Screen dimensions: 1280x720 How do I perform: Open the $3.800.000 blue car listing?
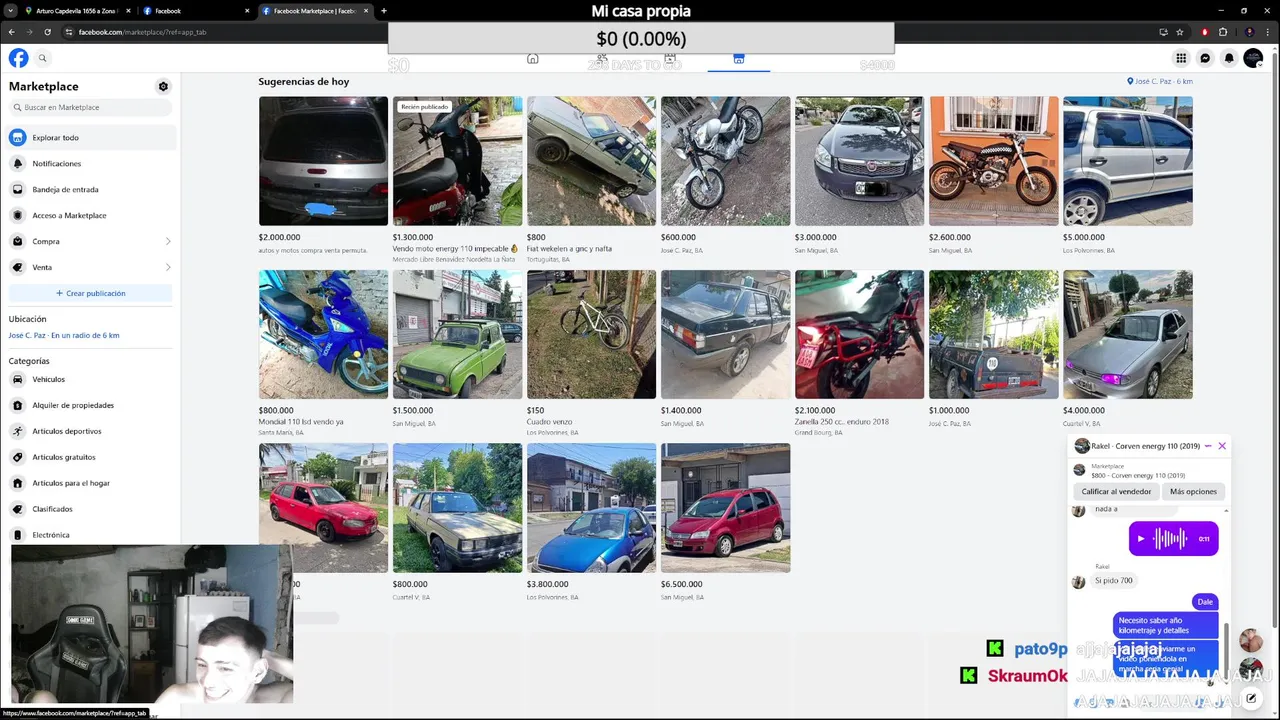click(591, 508)
